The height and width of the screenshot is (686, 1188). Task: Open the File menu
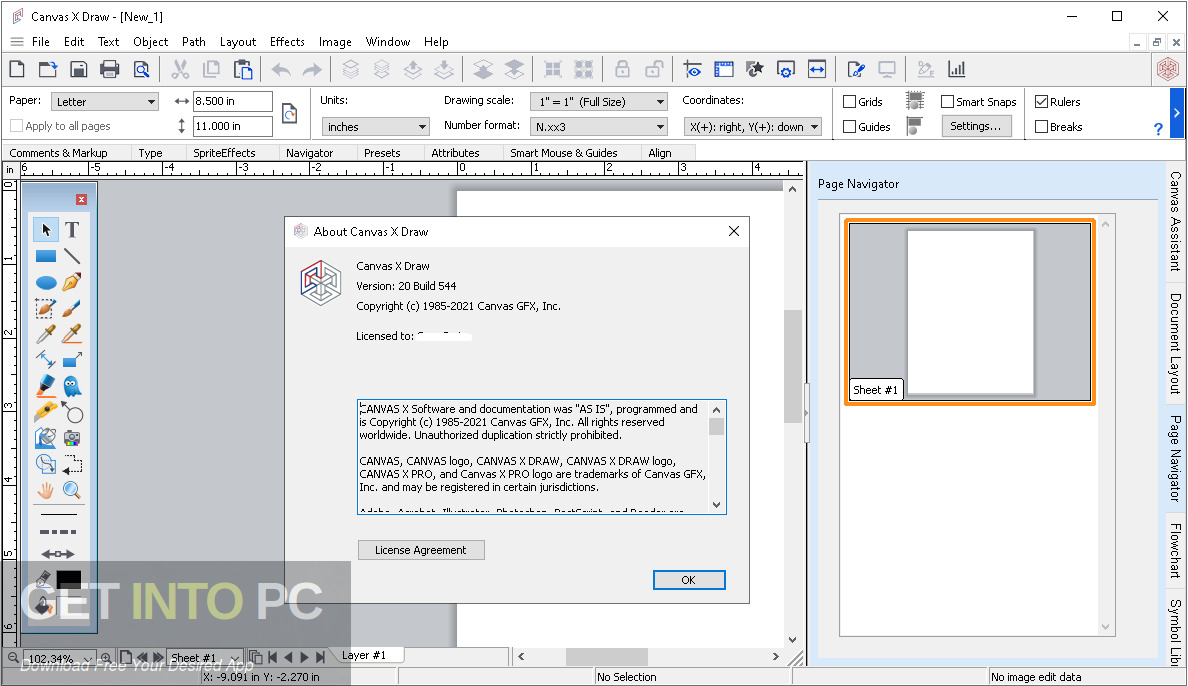tap(40, 42)
